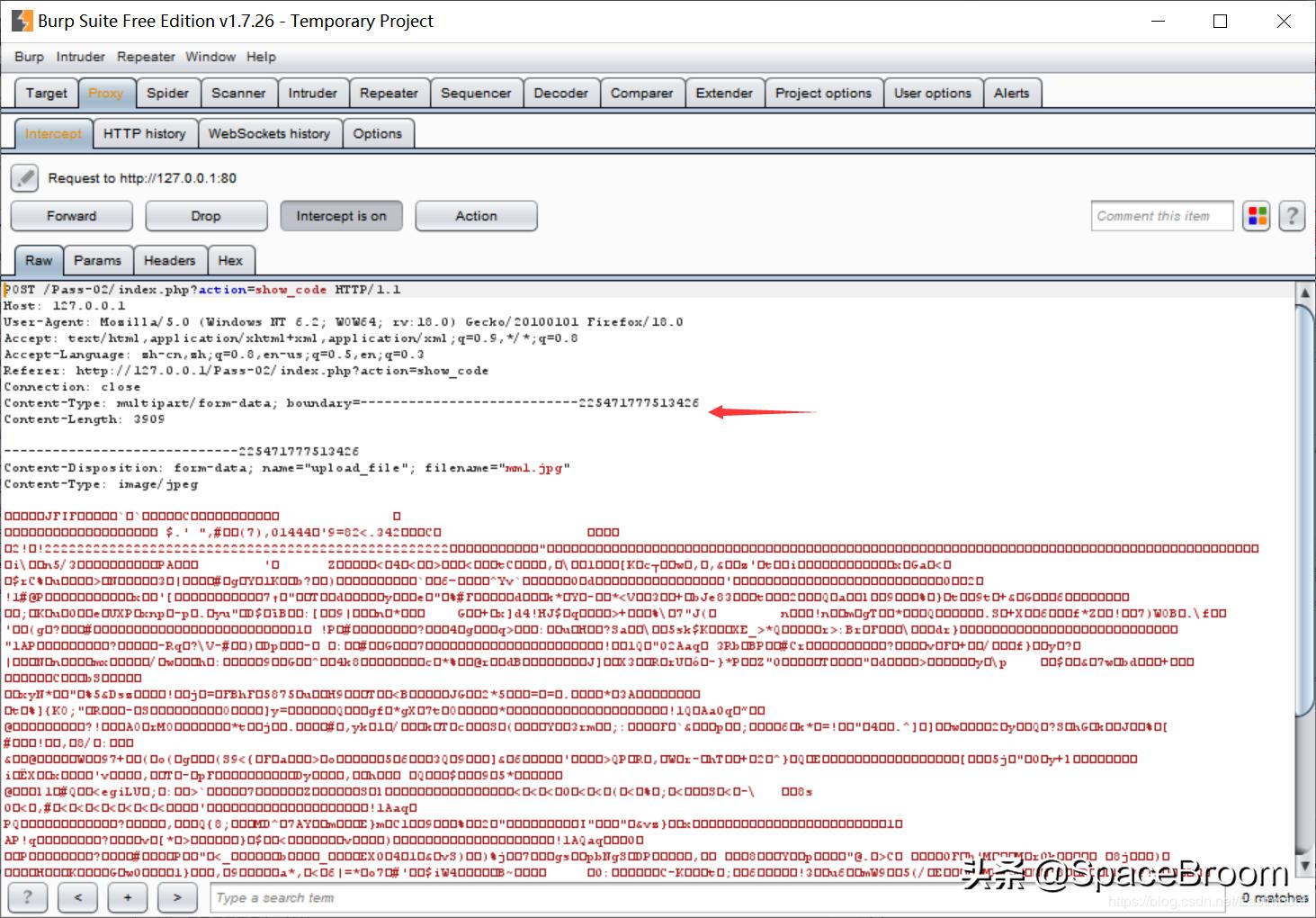Click the Connection: close header
Image resolution: width=1316 pixels, height=918 pixels.
[72, 387]
